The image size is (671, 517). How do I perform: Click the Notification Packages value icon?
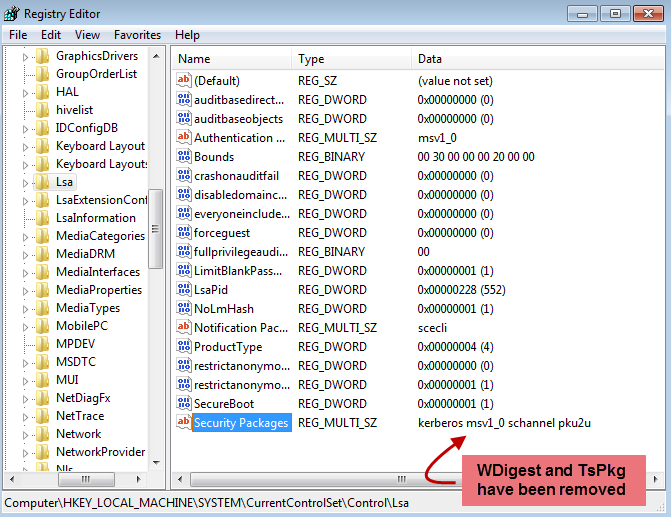183,328
